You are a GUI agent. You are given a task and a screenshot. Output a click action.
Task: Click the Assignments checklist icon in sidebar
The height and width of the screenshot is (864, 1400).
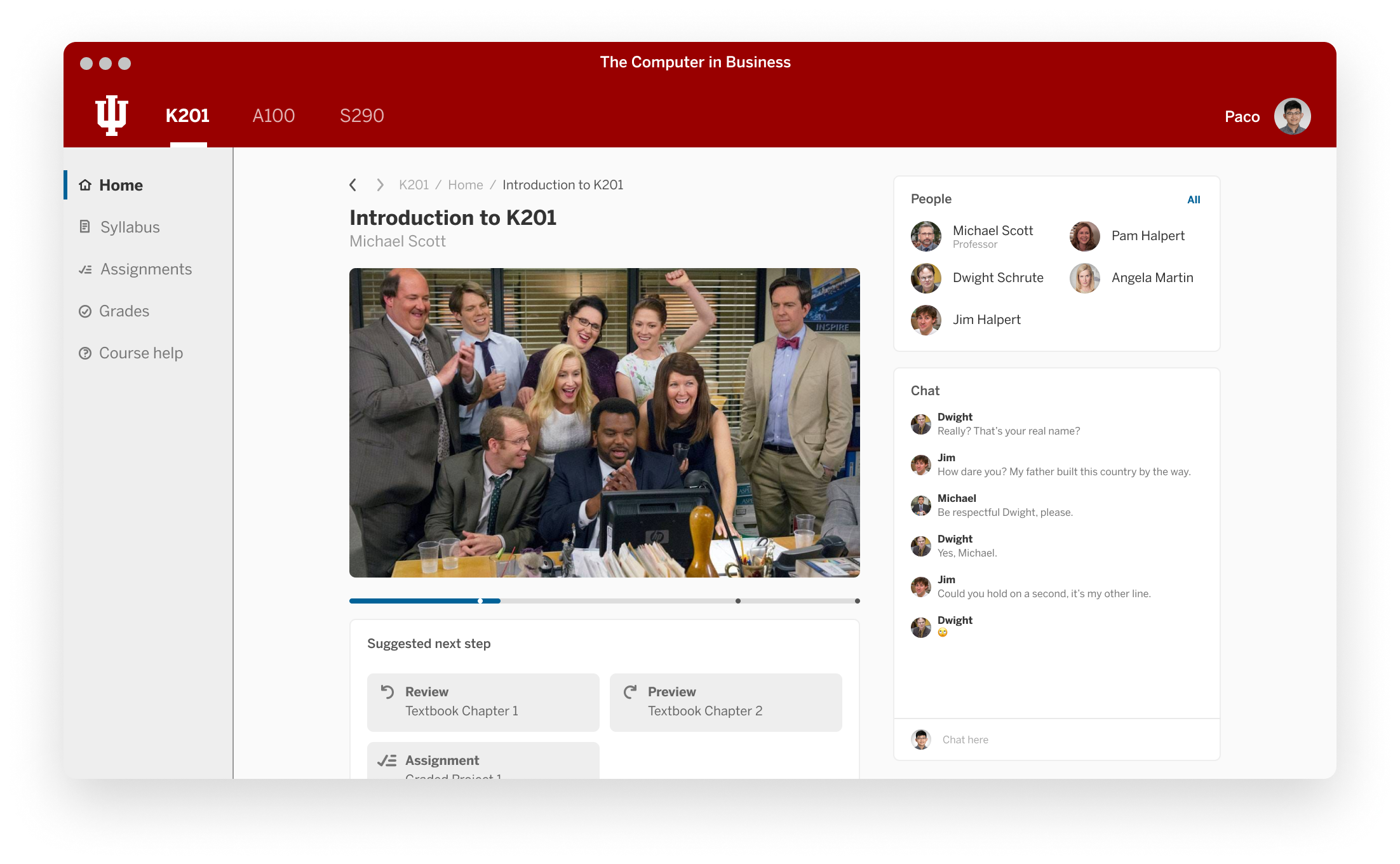tap(85, 269)
